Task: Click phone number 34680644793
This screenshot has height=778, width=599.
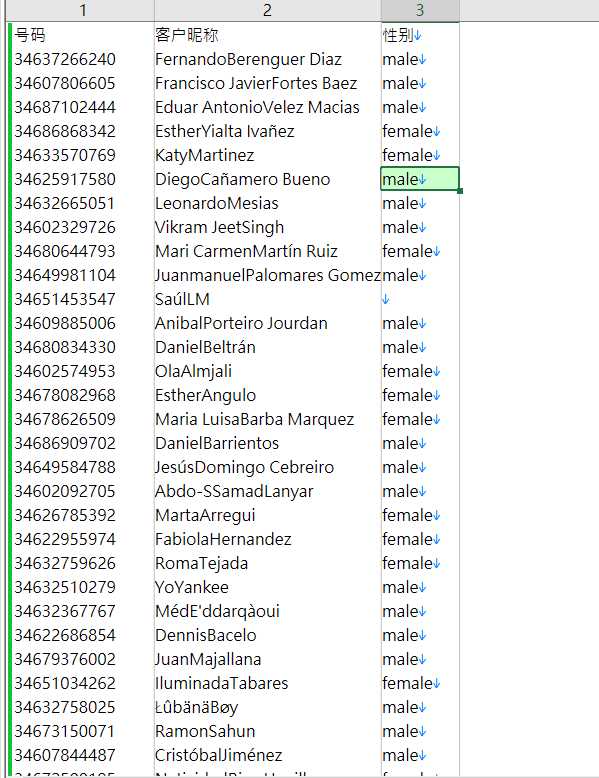Action: [x=82, y=251]
